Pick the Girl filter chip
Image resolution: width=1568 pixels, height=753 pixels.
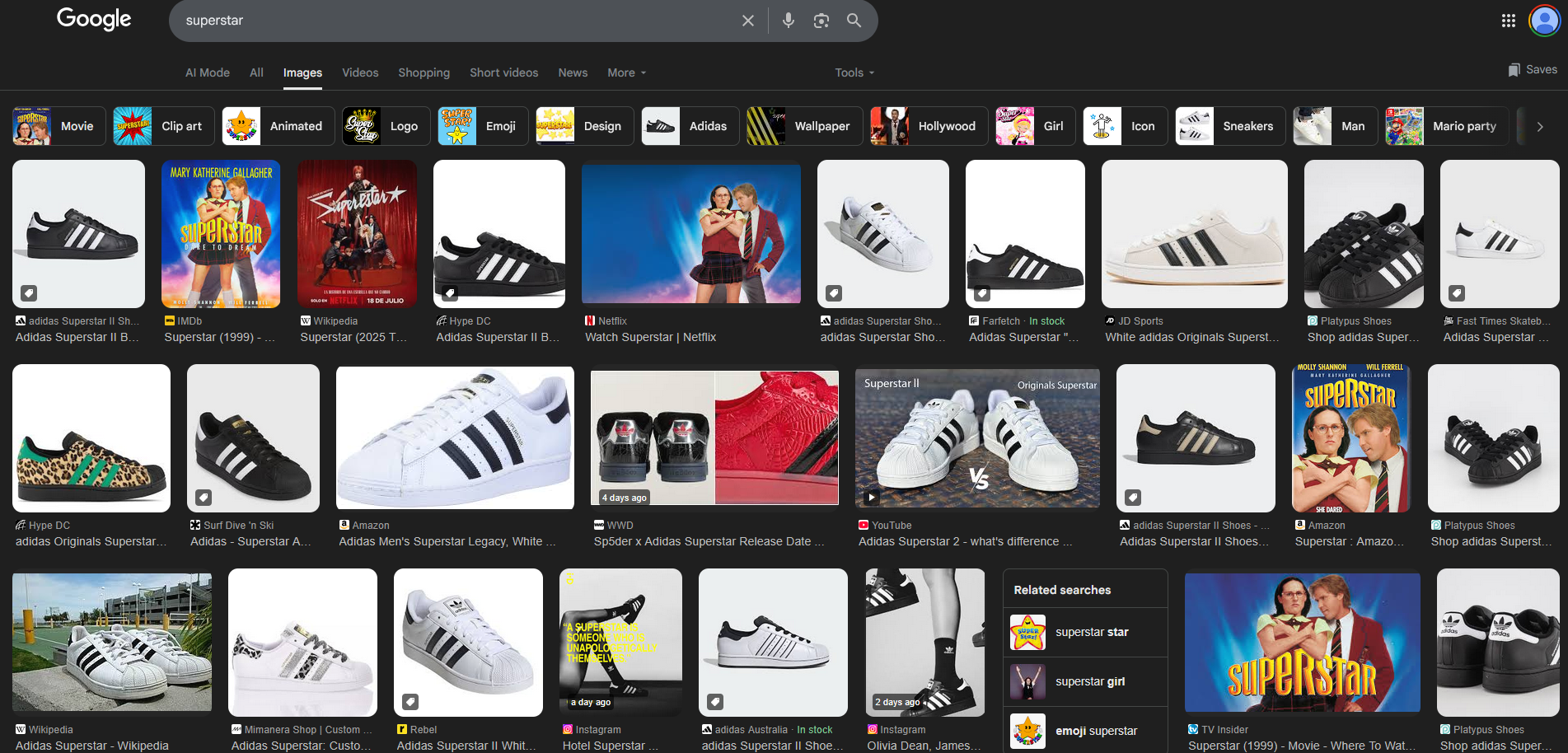[1036, 126]
